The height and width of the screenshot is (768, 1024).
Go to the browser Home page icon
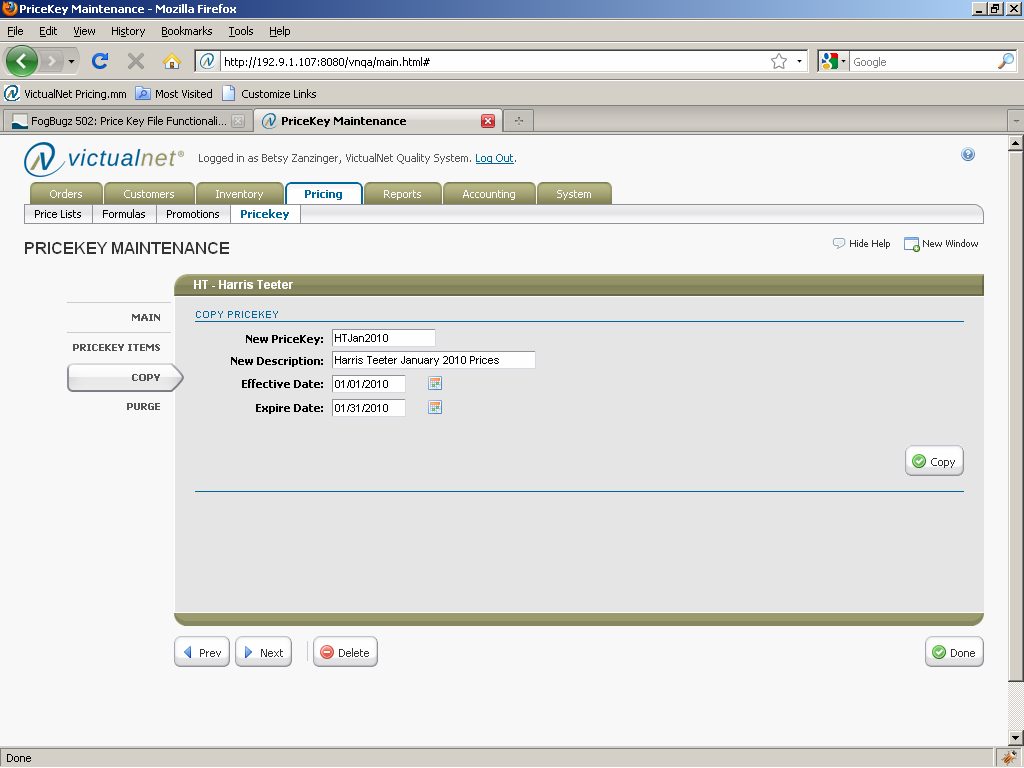pyautogui.click(x=171, y=61)
